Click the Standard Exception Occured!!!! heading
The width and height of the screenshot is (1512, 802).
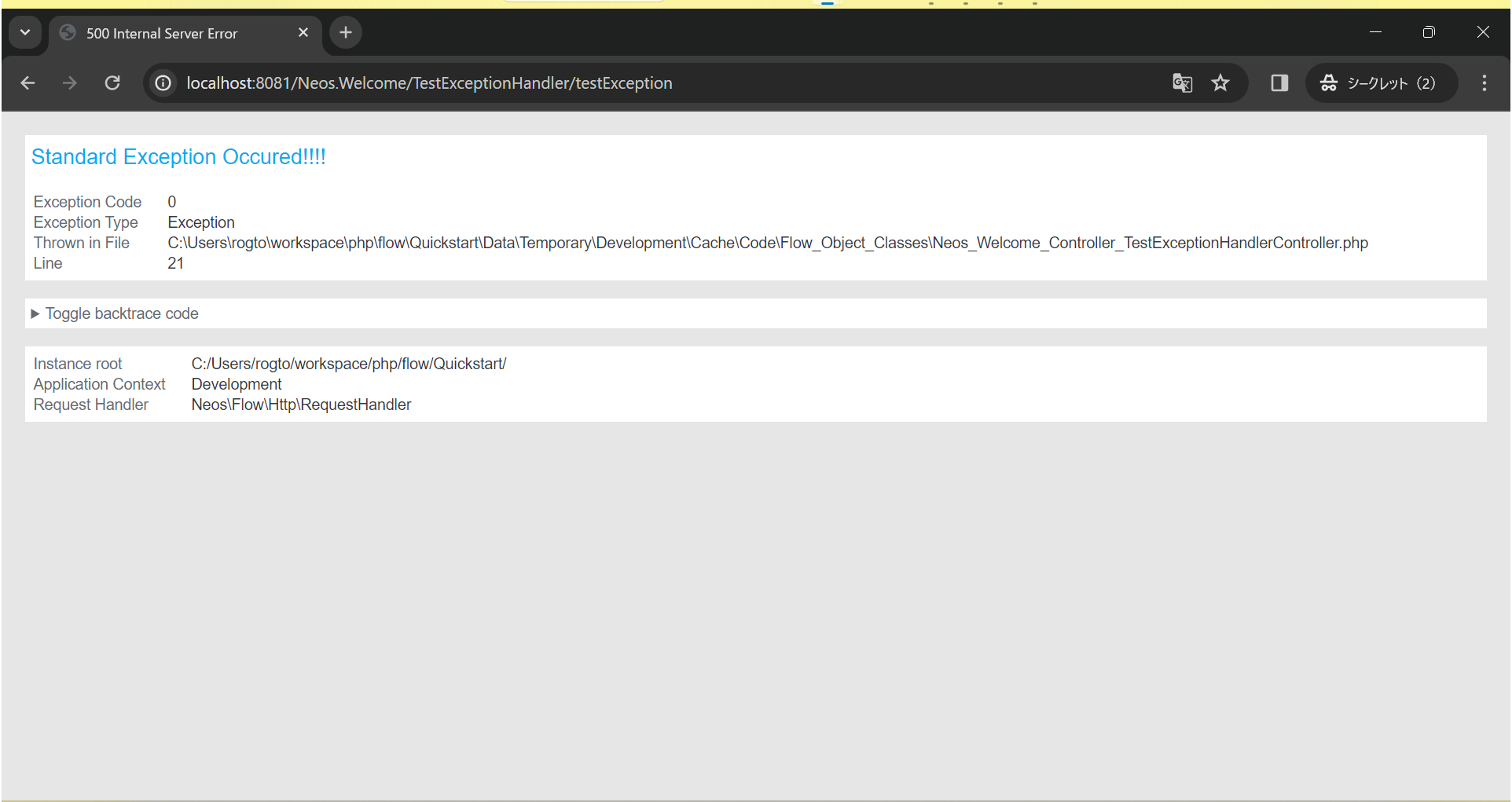[178, 157]
